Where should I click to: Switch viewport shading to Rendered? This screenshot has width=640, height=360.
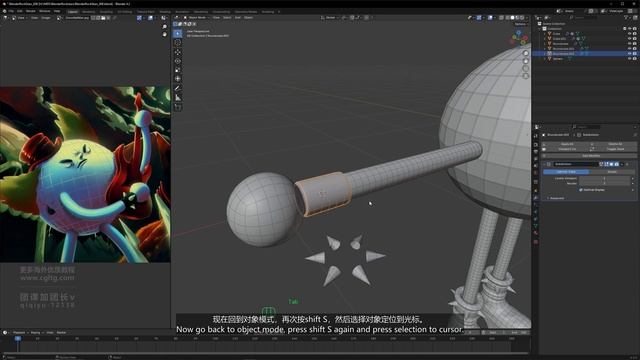click(522, 18)
